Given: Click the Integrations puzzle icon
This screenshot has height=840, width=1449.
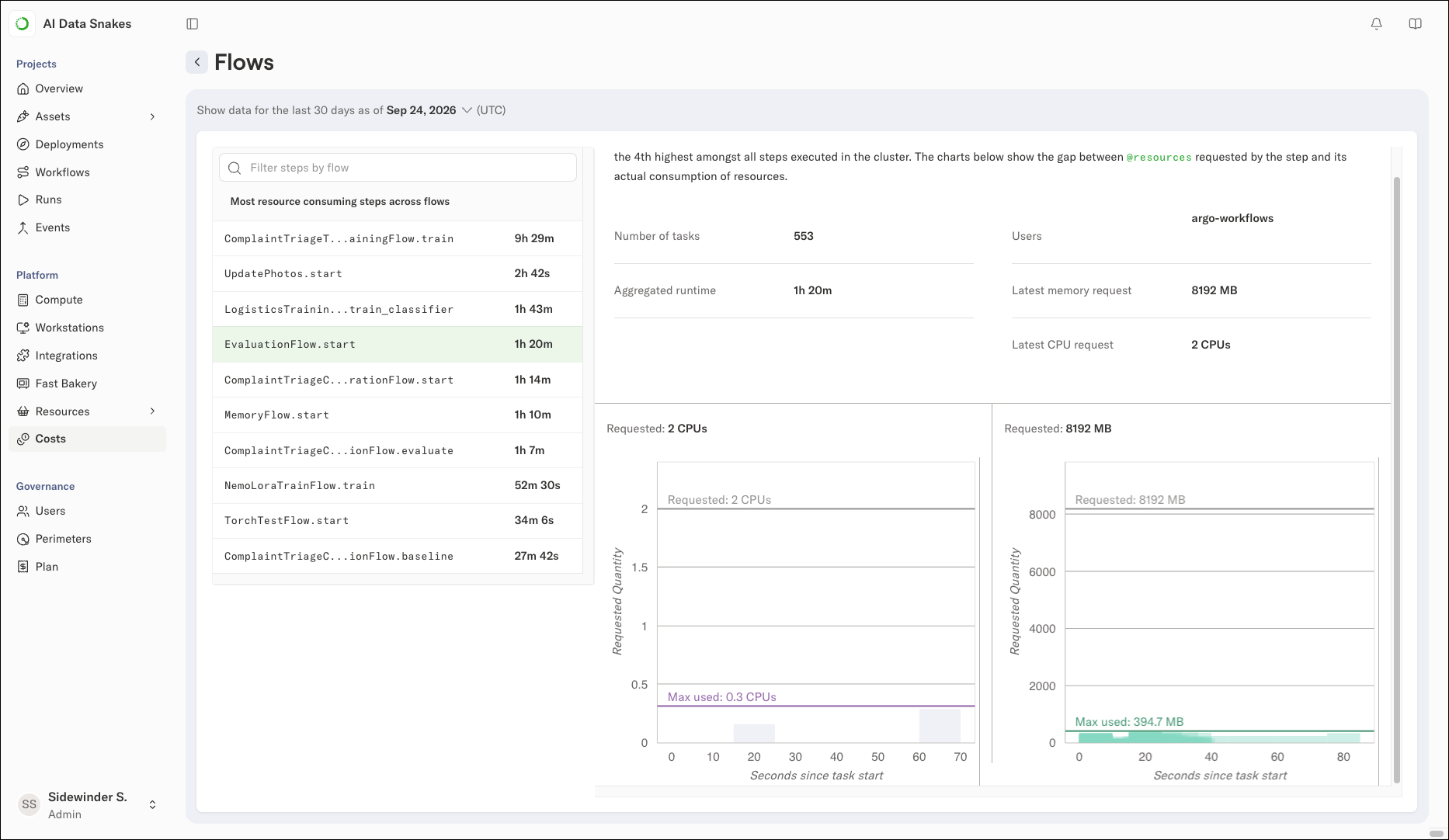Looking at the screenshot, I should point(23,356).
